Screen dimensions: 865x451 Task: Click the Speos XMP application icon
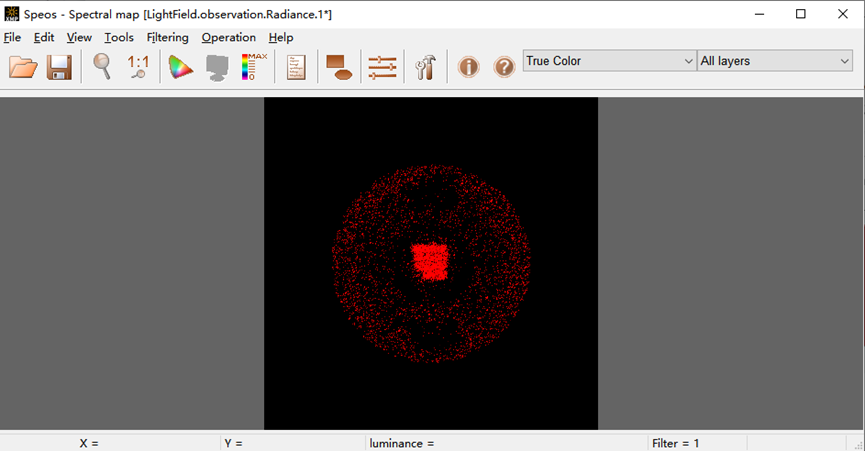[12, 14]
